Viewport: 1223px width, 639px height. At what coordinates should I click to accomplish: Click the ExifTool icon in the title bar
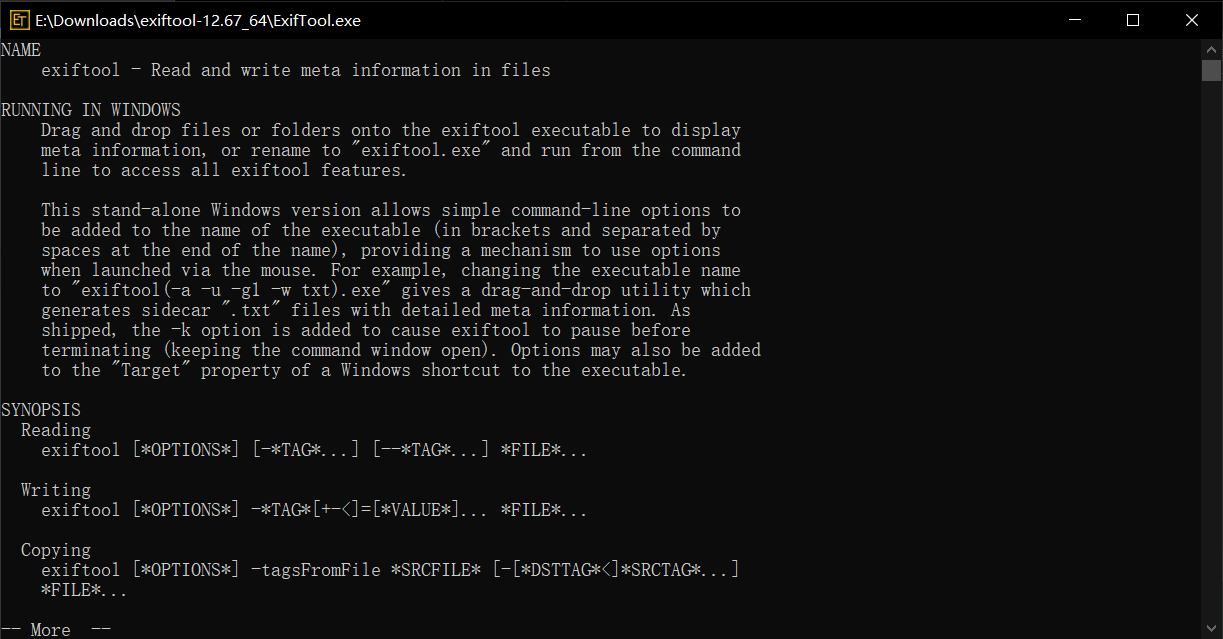tap(18, 20)
